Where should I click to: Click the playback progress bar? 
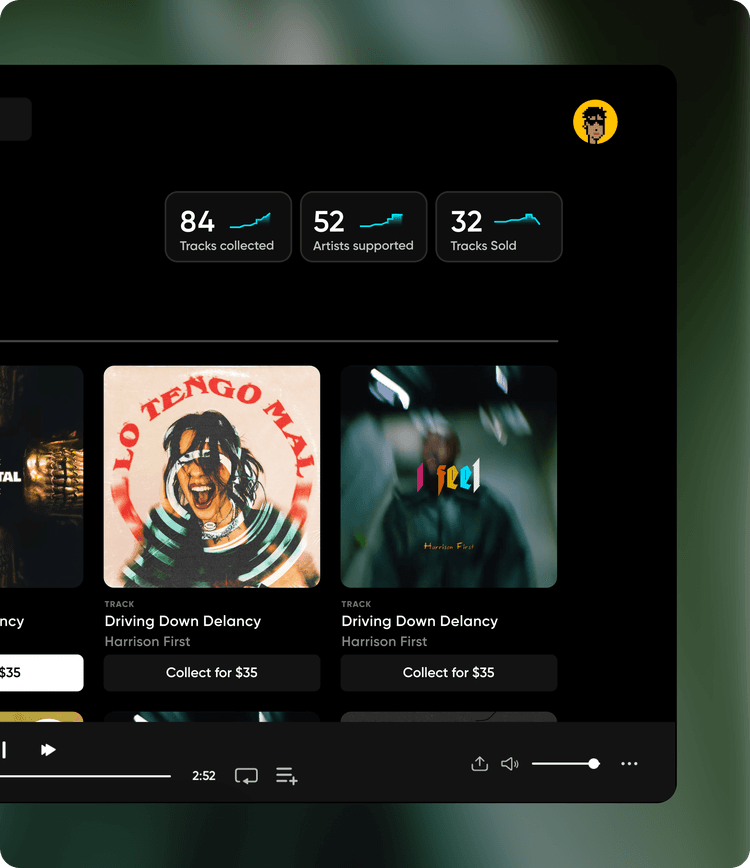(x=85, y=776)
